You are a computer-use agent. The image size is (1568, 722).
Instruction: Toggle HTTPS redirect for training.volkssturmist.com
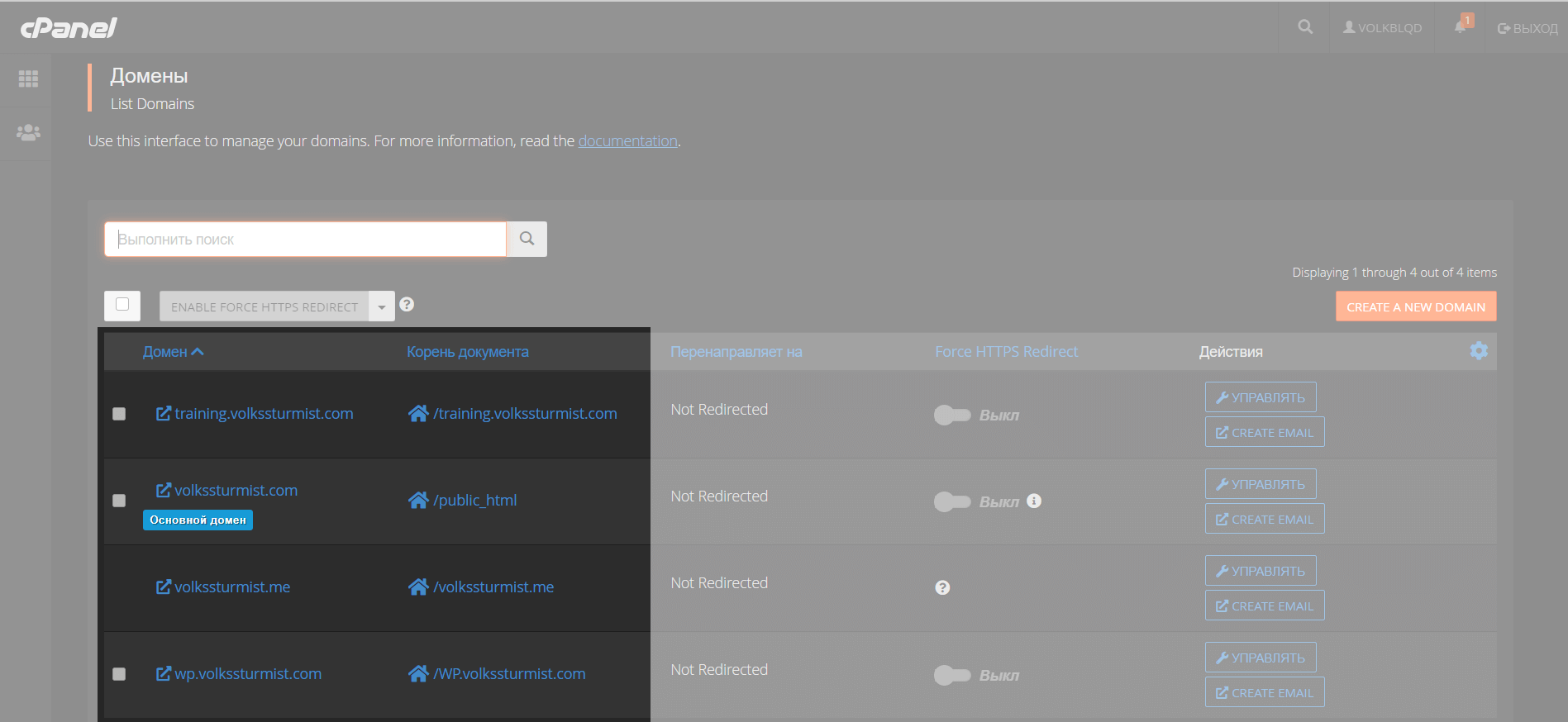tap(952, 415)
